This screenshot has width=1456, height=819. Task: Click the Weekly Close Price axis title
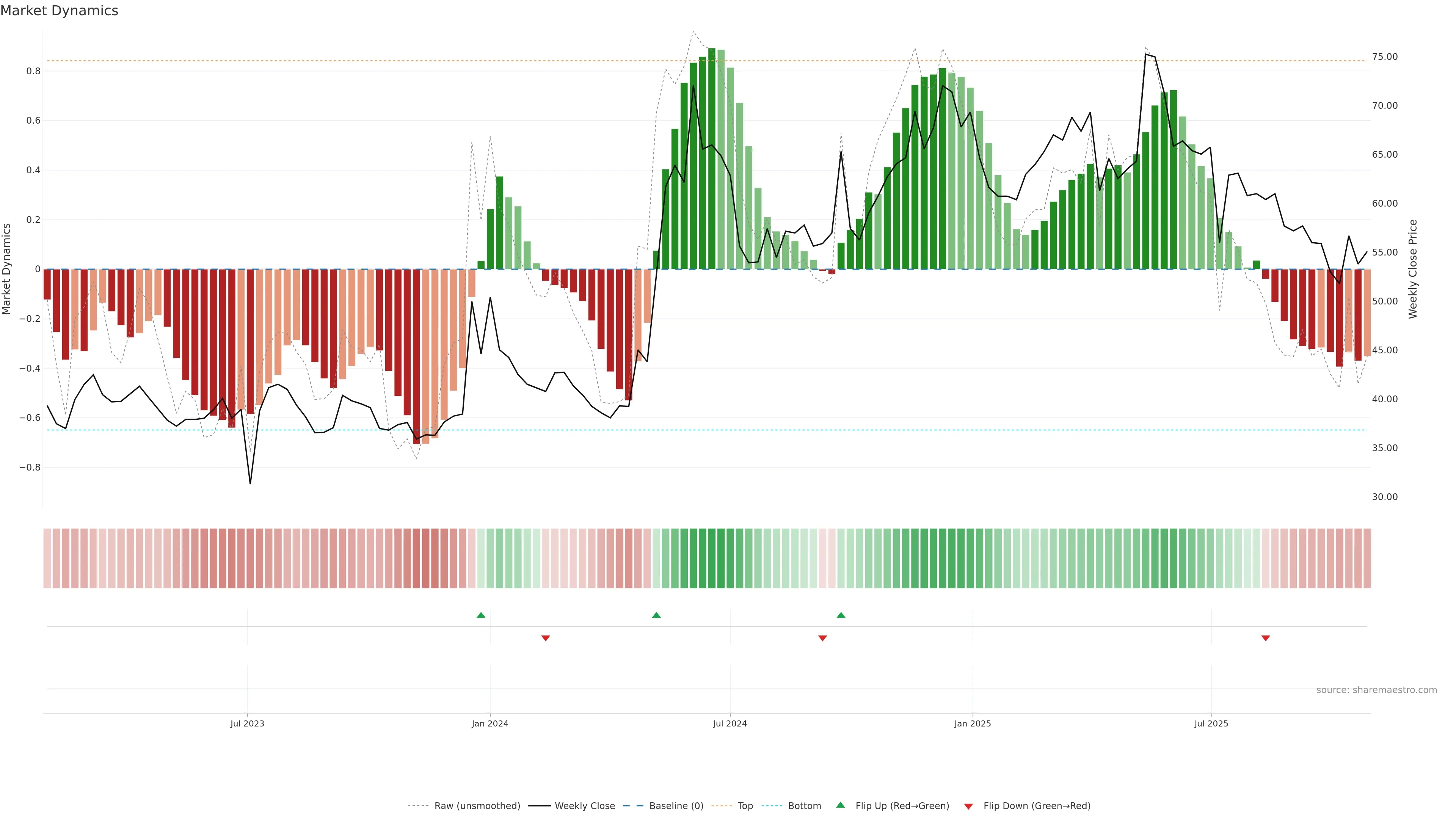tap(1413, 269)
